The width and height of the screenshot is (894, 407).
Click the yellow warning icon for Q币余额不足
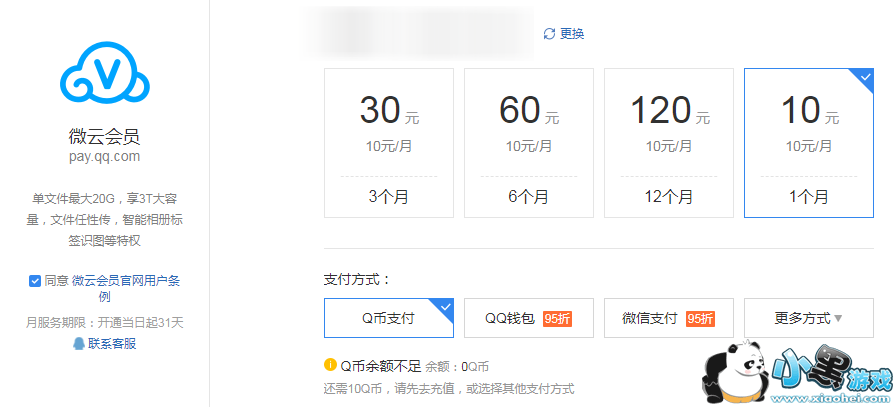330,365
